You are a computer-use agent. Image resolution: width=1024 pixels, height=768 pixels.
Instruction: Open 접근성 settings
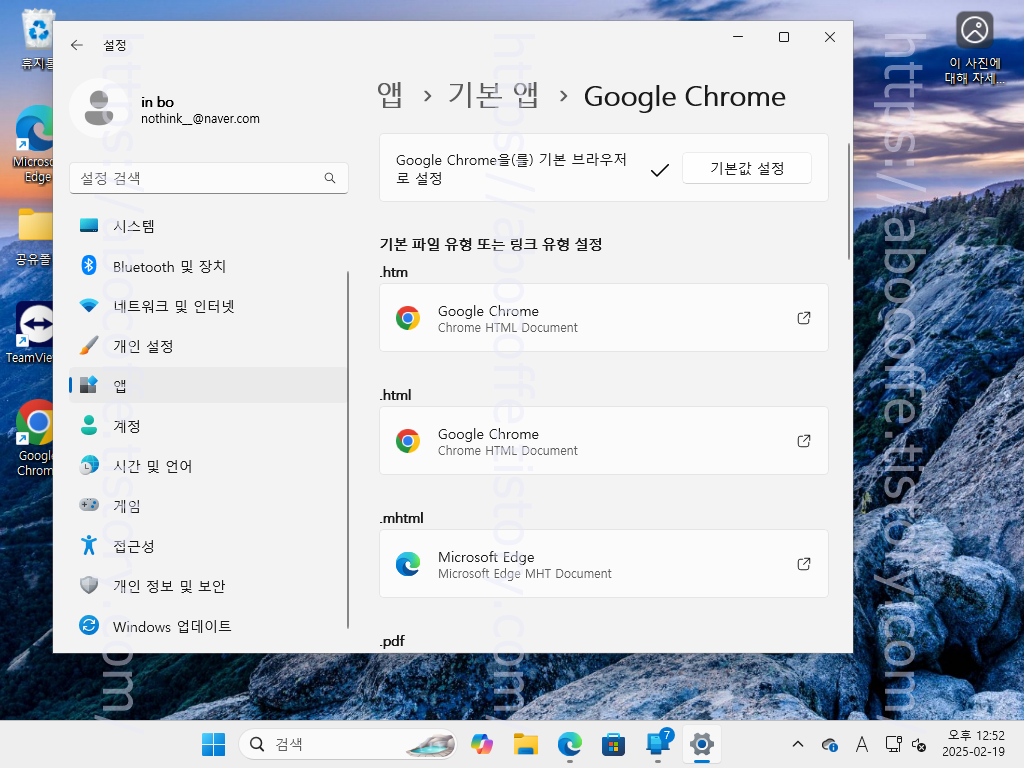pyautogui.click(x=208, y=546)
